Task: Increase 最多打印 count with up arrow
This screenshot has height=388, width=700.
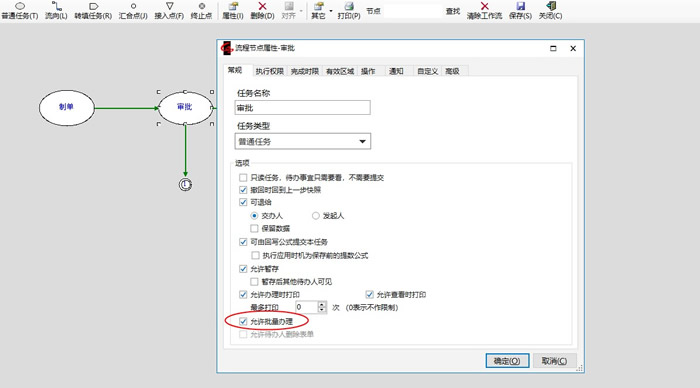Action: 322,304
